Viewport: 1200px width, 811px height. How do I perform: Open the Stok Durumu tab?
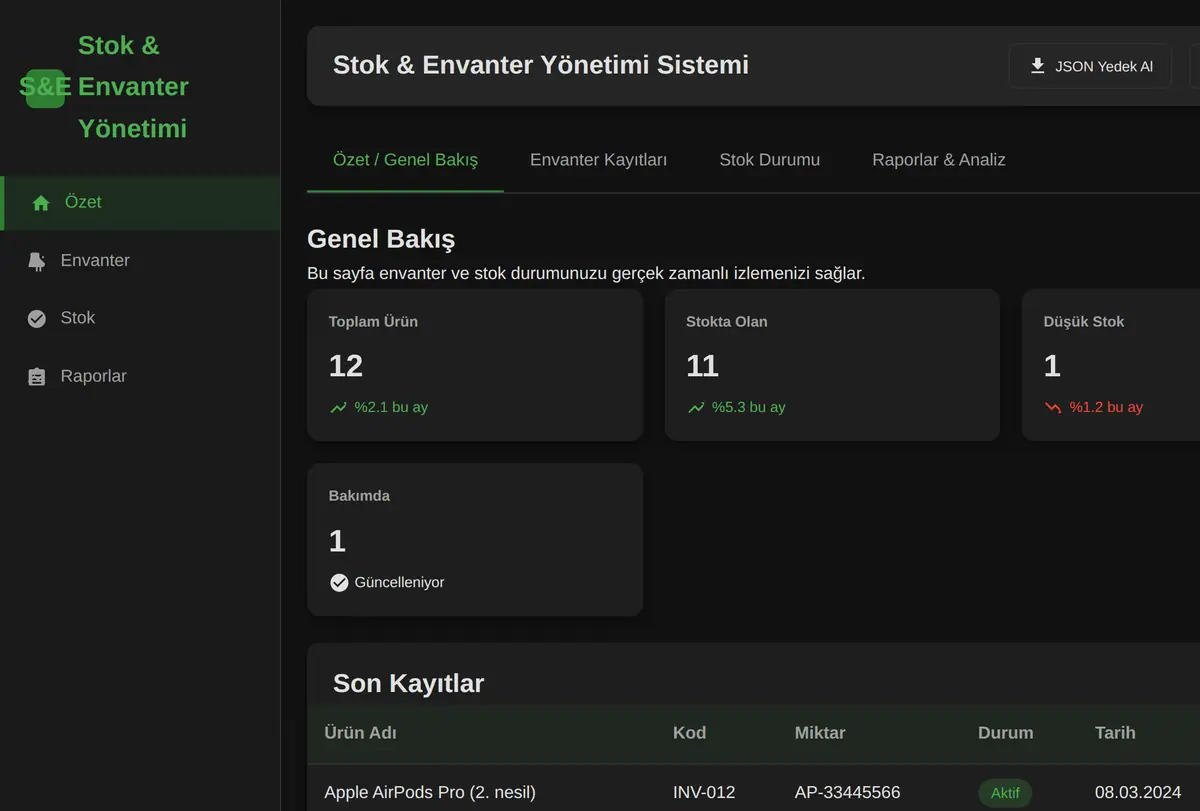(x=770, y=160)
